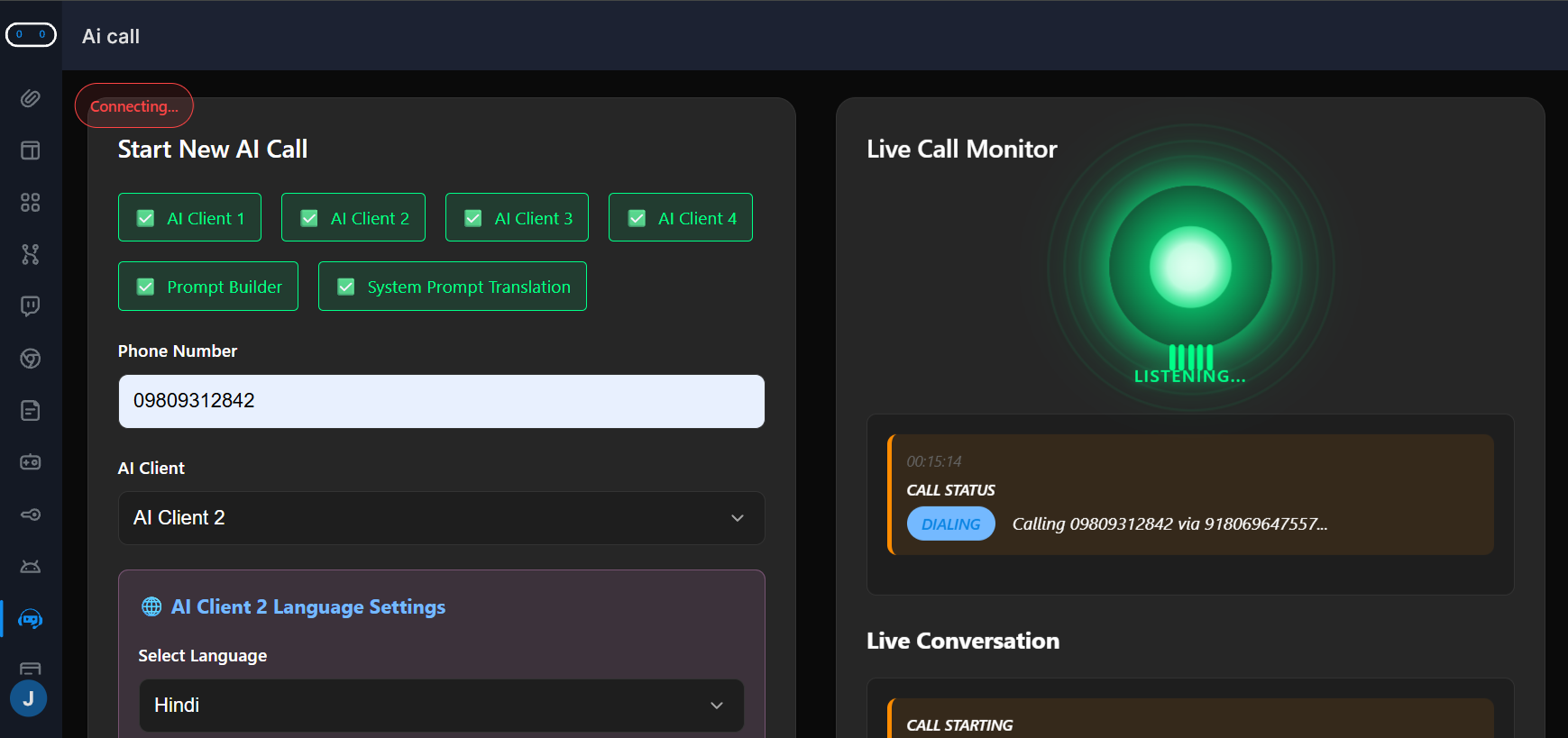The width and height of the screenshot is (1568, 738).
Task: Click the CALL STATUS label
Action: (951, 490)
